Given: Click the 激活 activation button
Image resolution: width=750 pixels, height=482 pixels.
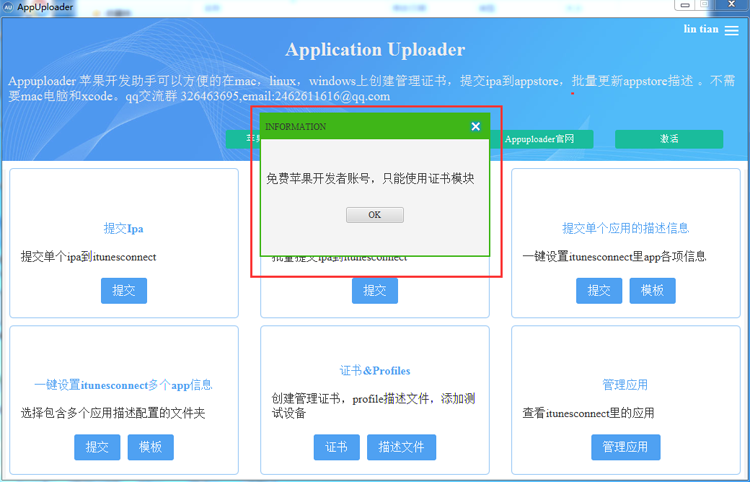Looking at the screenshot, I should click(669, 139).
